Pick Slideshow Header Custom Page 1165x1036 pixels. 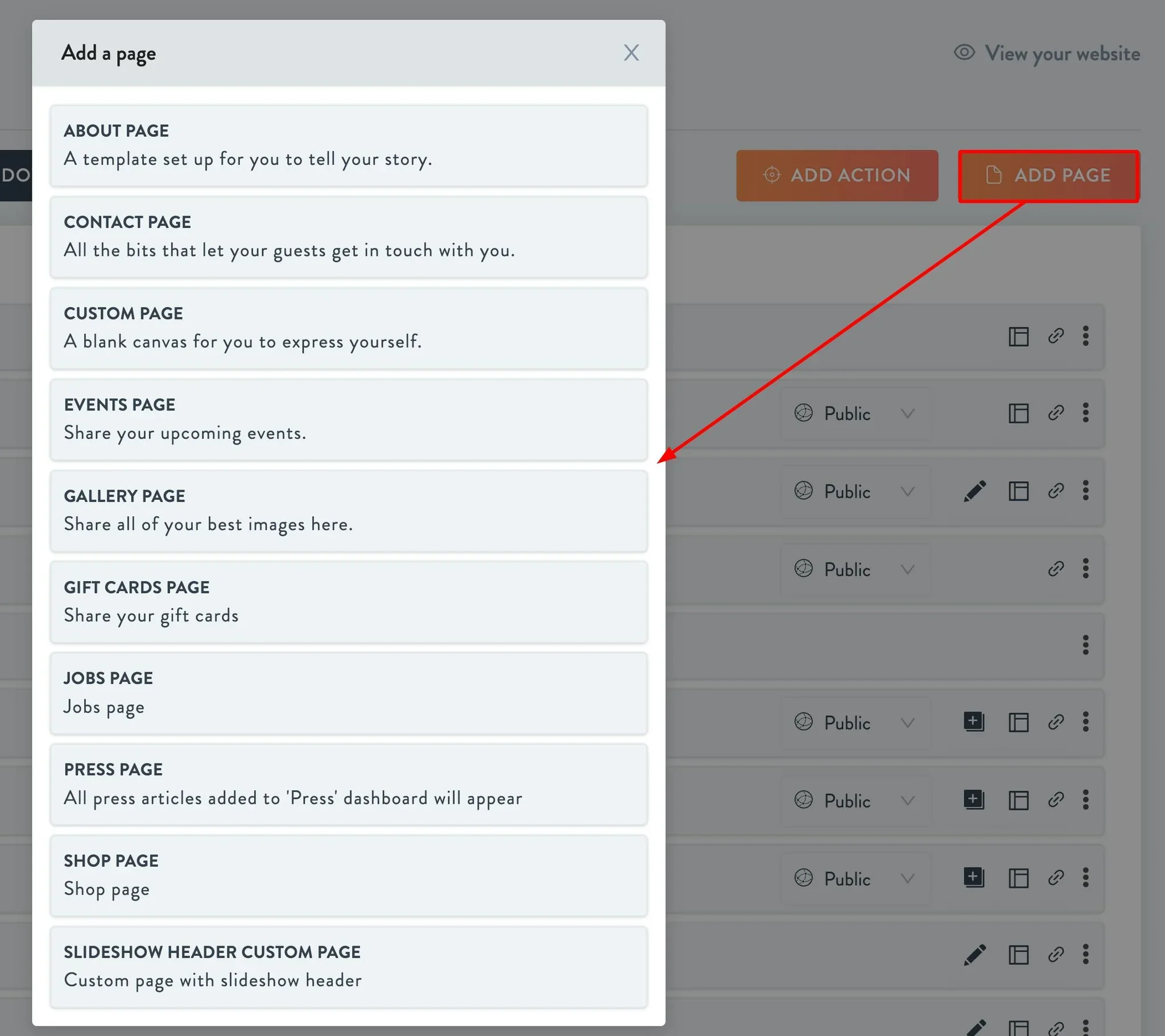[349, 967]
